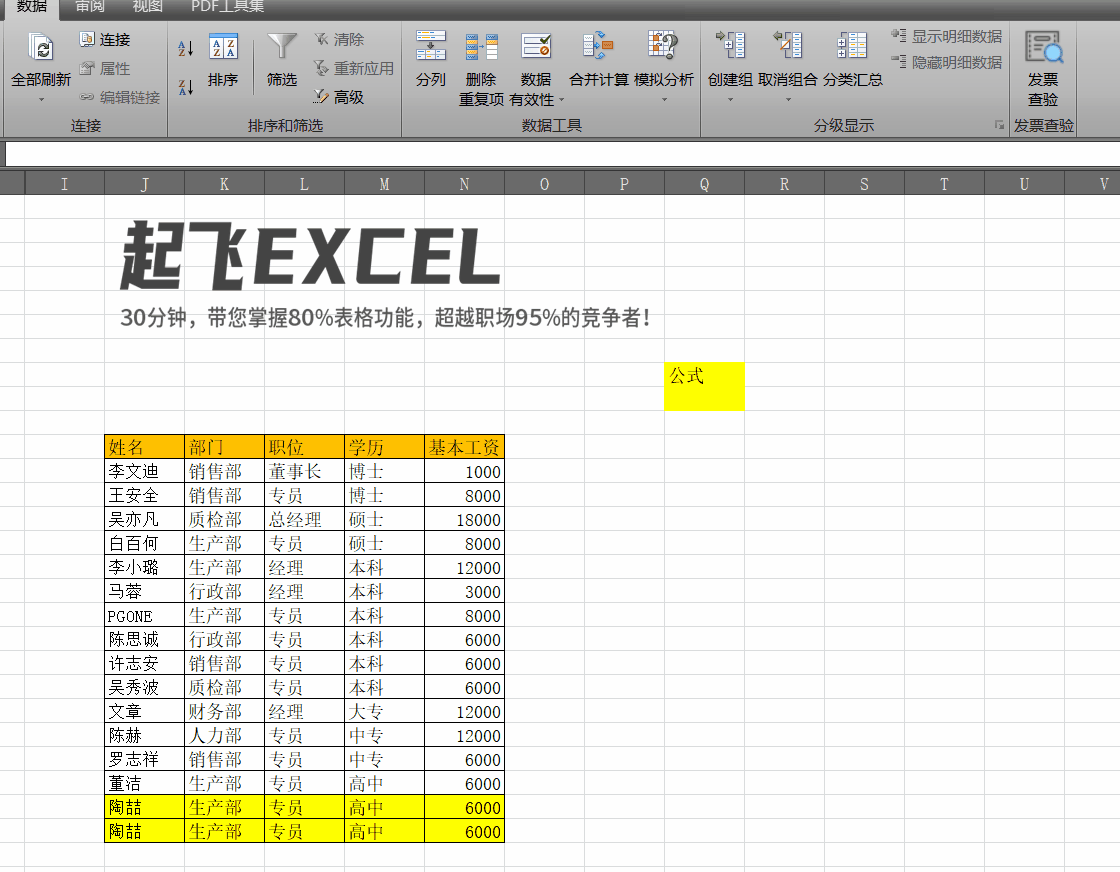1120x872 pixels.
Task: Click the Ungroup (取消组合) icon
Action: point(787,46)
